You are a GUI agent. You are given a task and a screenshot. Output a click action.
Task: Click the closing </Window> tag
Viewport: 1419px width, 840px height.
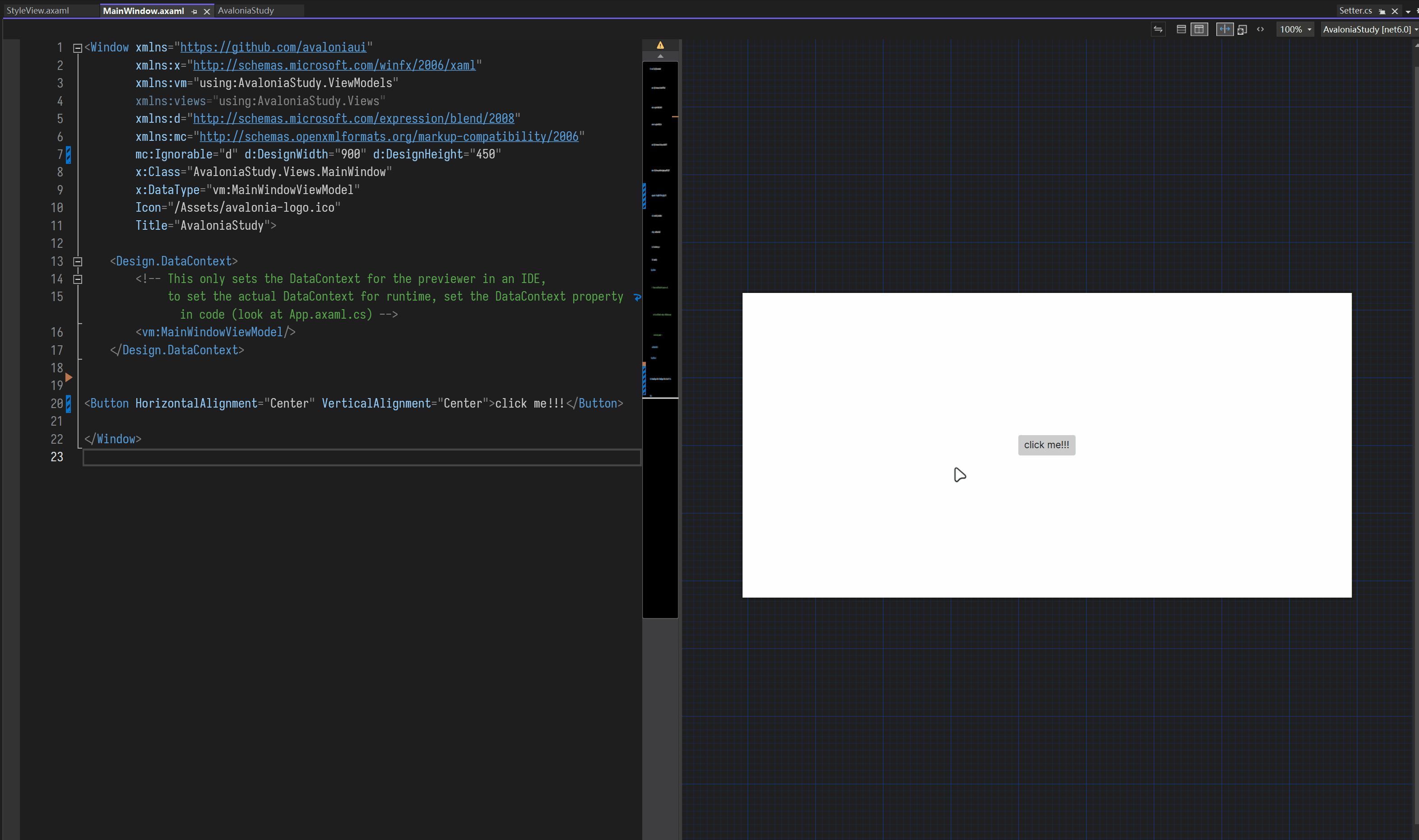point(113,439)
